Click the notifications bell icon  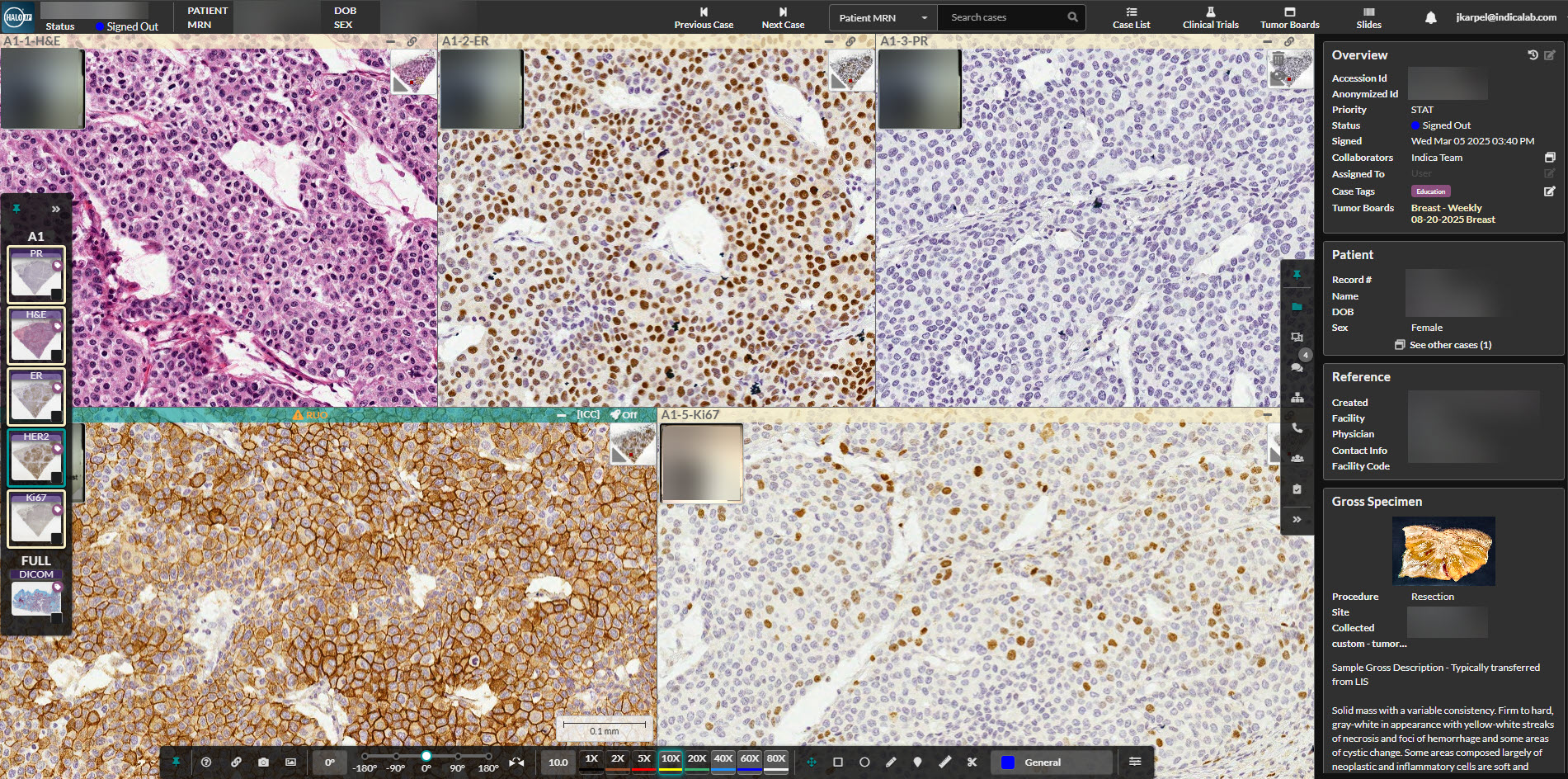coord(1431,17)
